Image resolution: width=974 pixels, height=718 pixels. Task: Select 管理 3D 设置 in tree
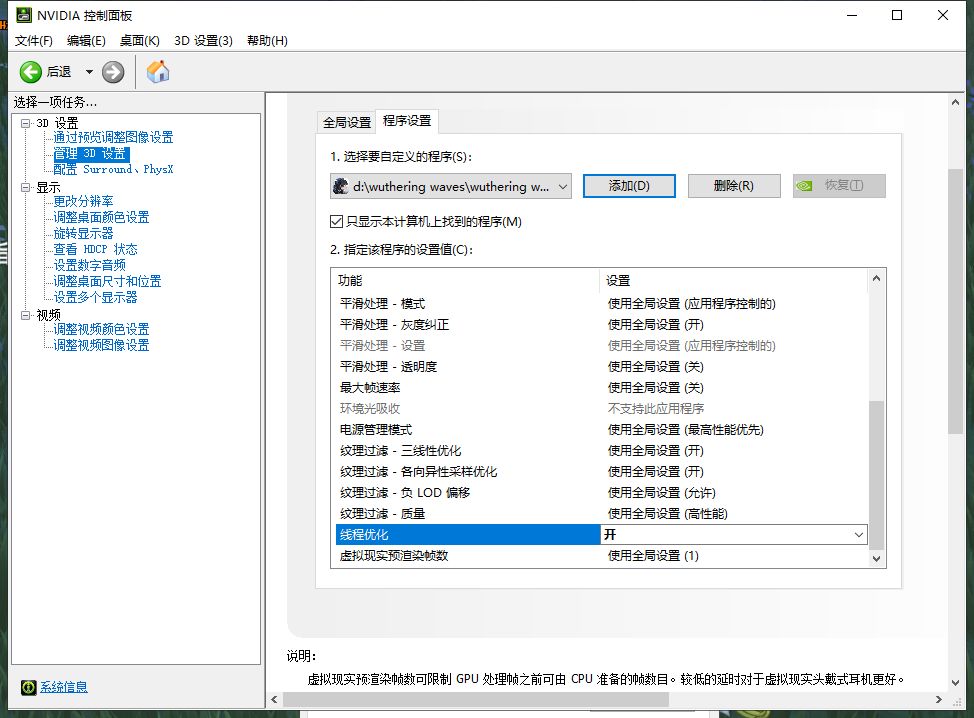click(91, 153)
